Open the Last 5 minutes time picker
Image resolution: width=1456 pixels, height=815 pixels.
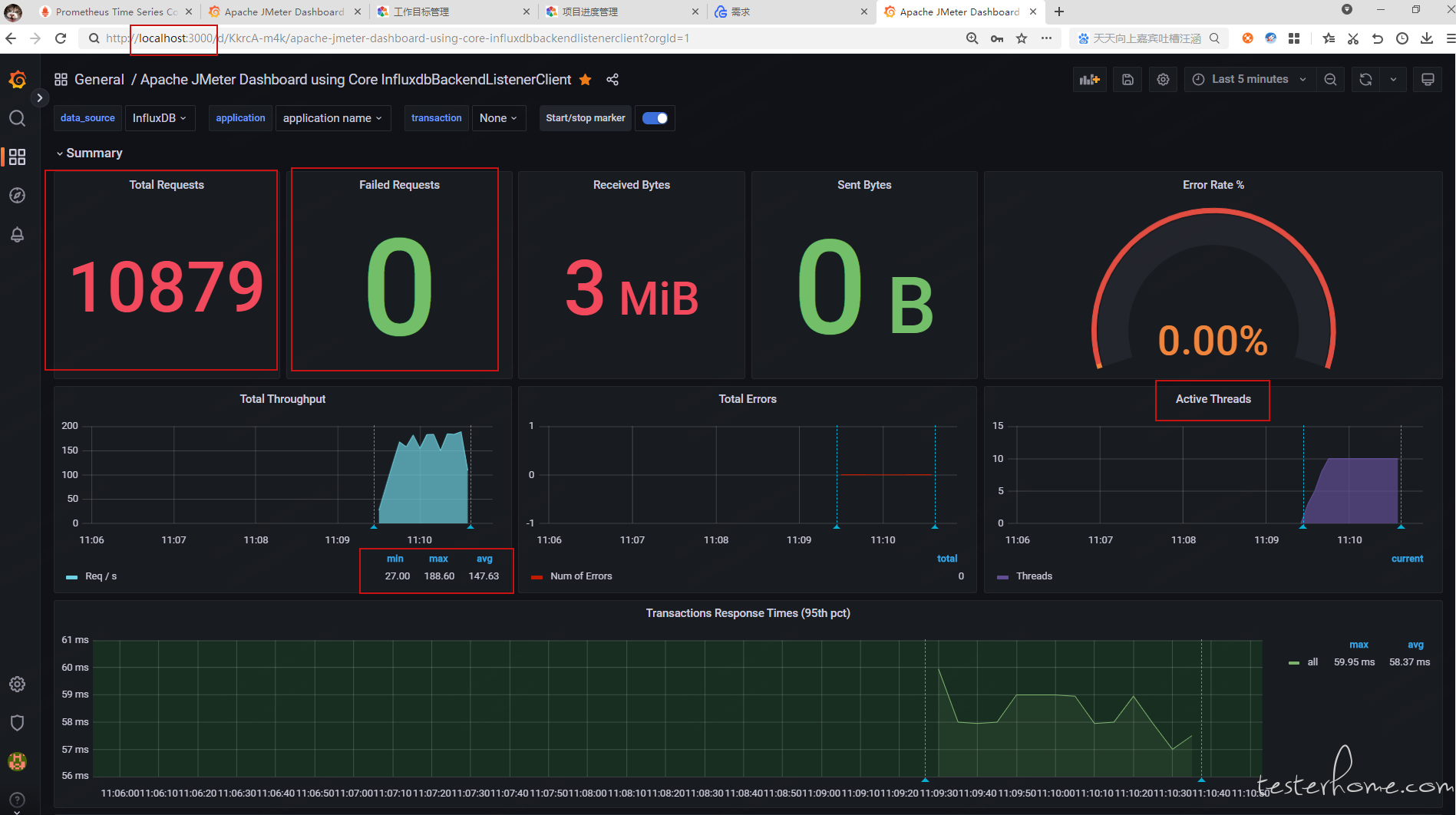click(x=1250, y=80)
